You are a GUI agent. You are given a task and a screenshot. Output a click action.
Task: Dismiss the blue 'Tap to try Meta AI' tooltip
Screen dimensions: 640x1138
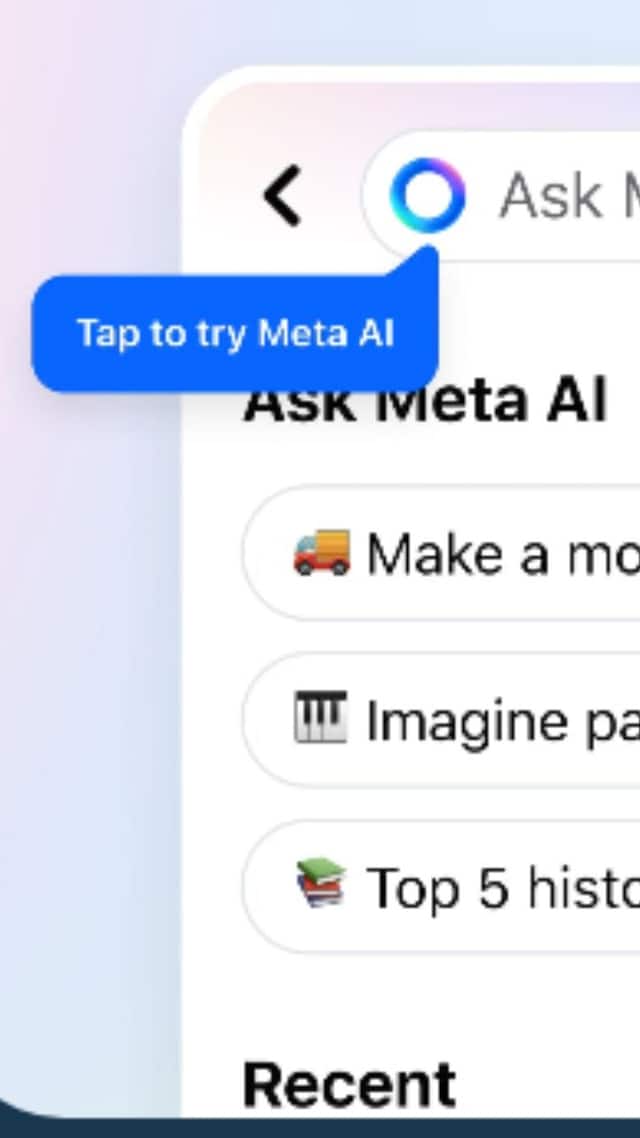coord(235,334)
